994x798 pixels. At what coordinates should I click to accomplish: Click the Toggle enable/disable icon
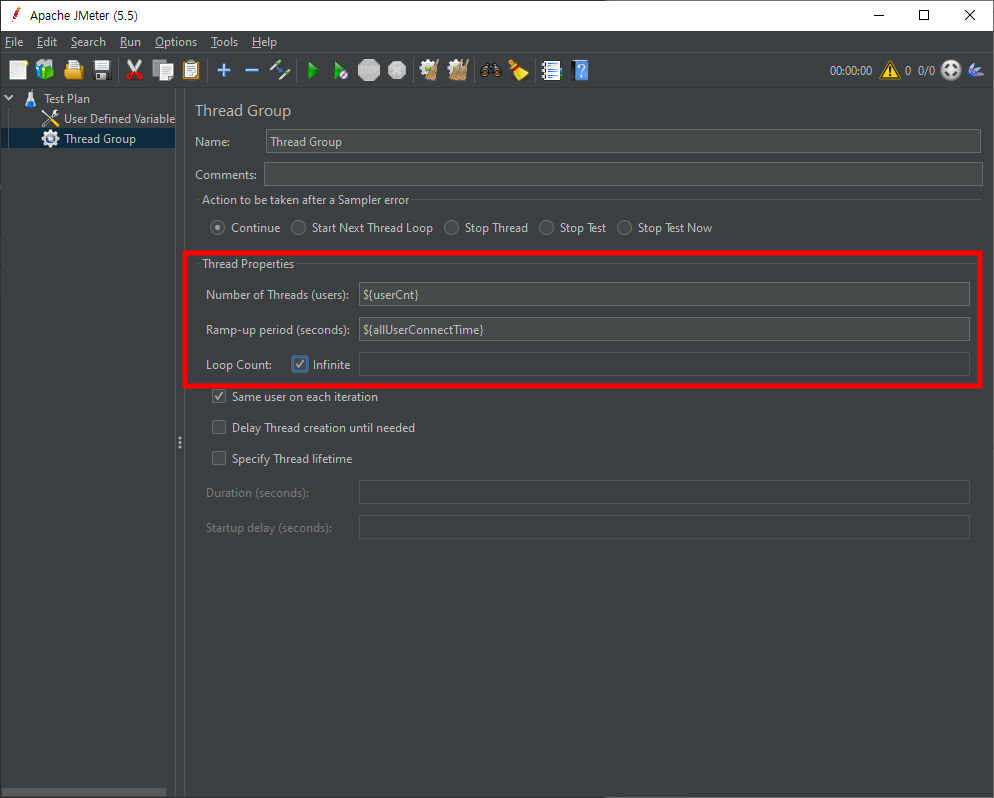tap(280, 70)
